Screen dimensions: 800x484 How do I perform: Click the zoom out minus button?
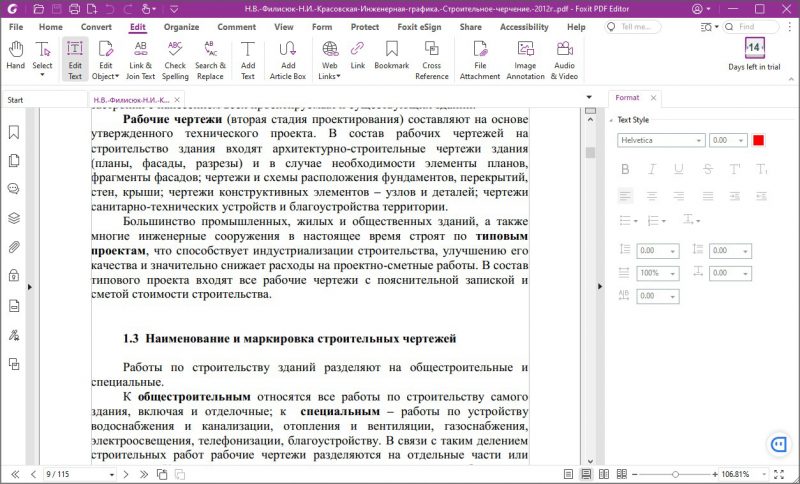coord(635,474)
